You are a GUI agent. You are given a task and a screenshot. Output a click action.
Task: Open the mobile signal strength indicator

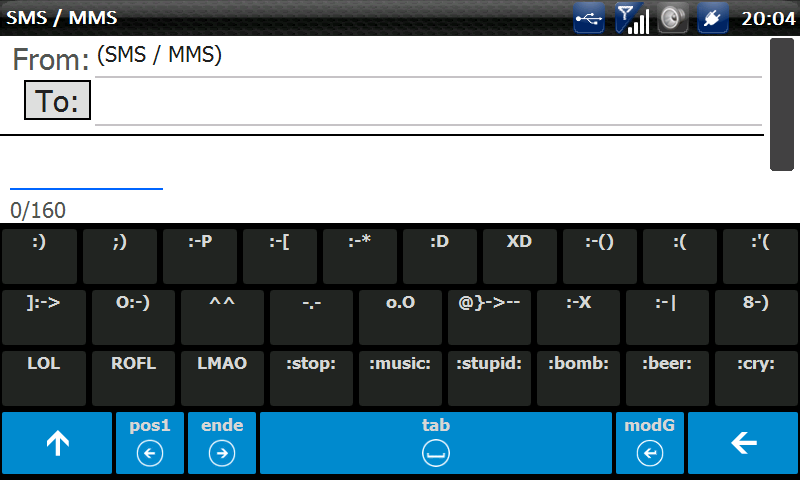point(632,18)
